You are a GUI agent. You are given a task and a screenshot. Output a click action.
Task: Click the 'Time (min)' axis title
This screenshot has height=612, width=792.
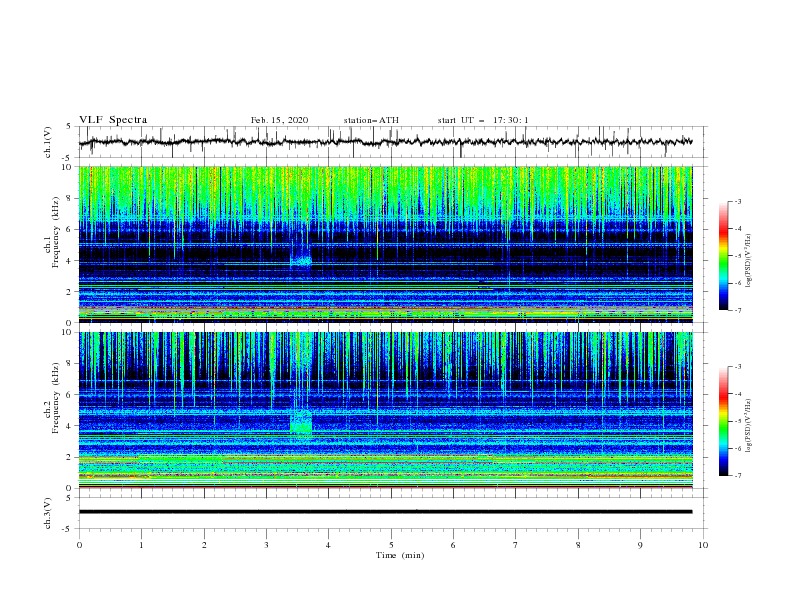(x=400, y=555)
